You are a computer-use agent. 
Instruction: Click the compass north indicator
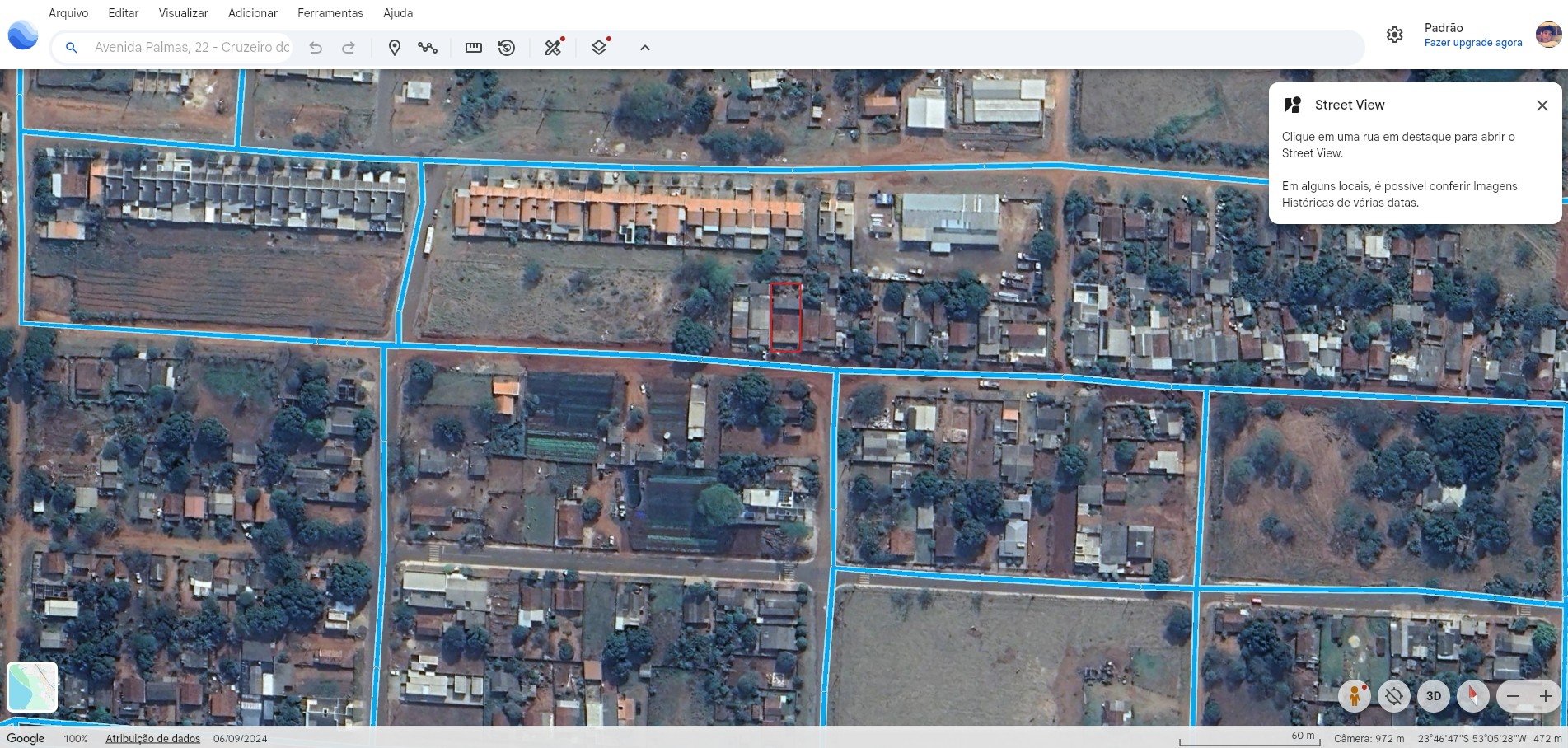1473,696
